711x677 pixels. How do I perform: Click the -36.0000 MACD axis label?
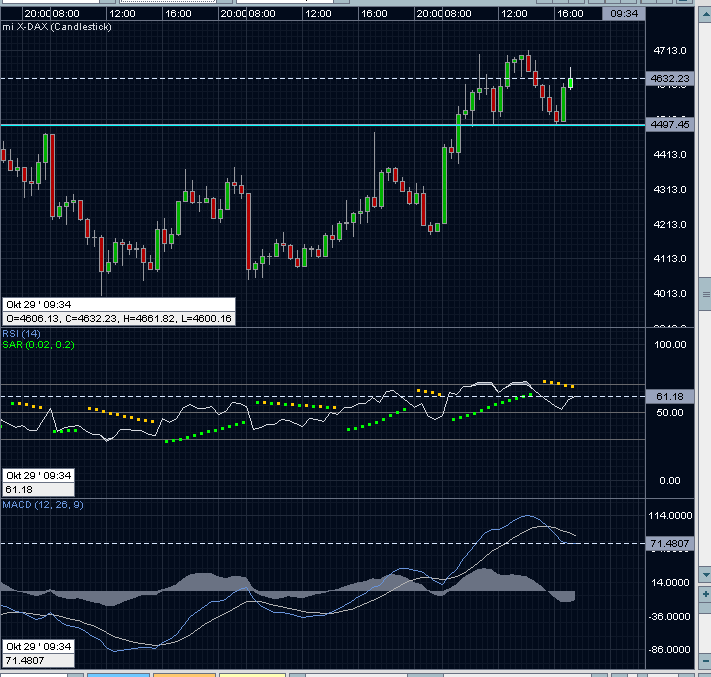pos(670,617)
